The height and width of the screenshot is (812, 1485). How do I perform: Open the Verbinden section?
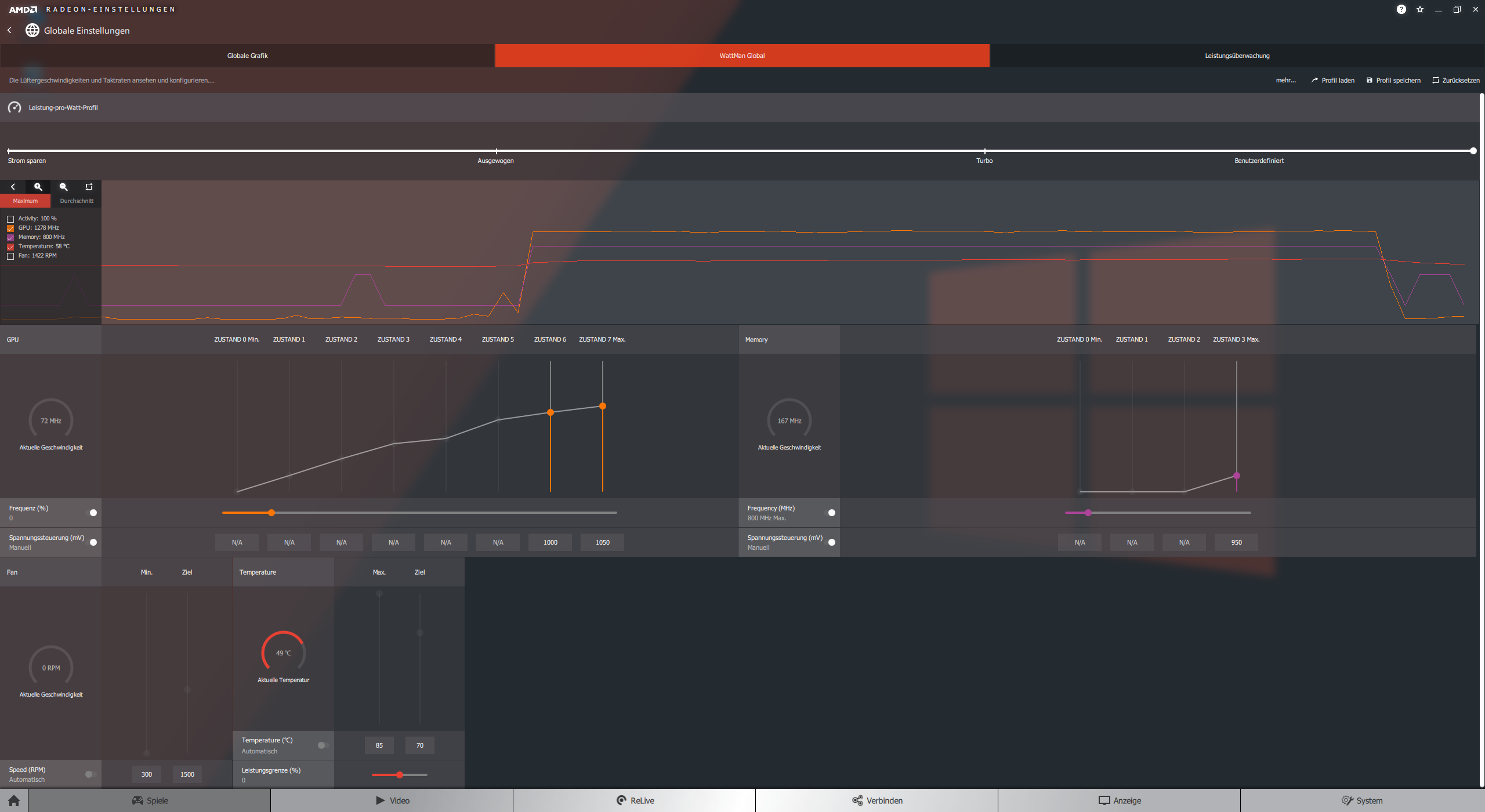[x=877, y=800]
